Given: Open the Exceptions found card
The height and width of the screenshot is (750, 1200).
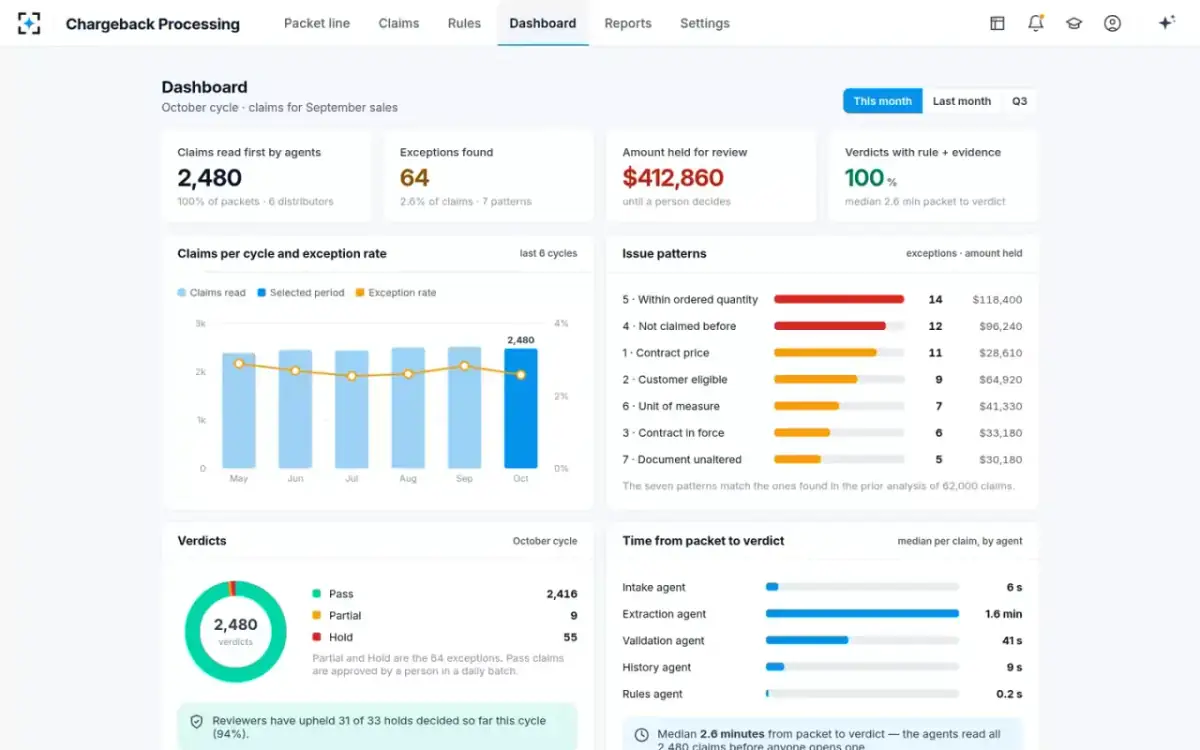Looking at the screenshot, I should (x=489, y=176).
